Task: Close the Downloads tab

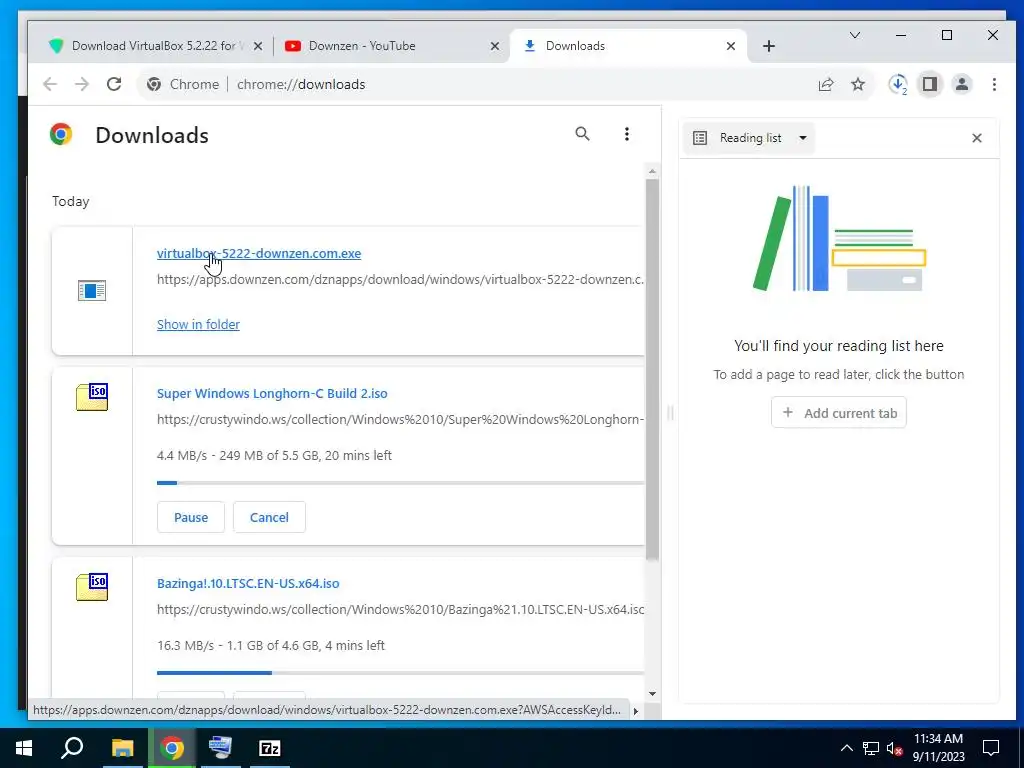Action: click(x=731, y=46)
